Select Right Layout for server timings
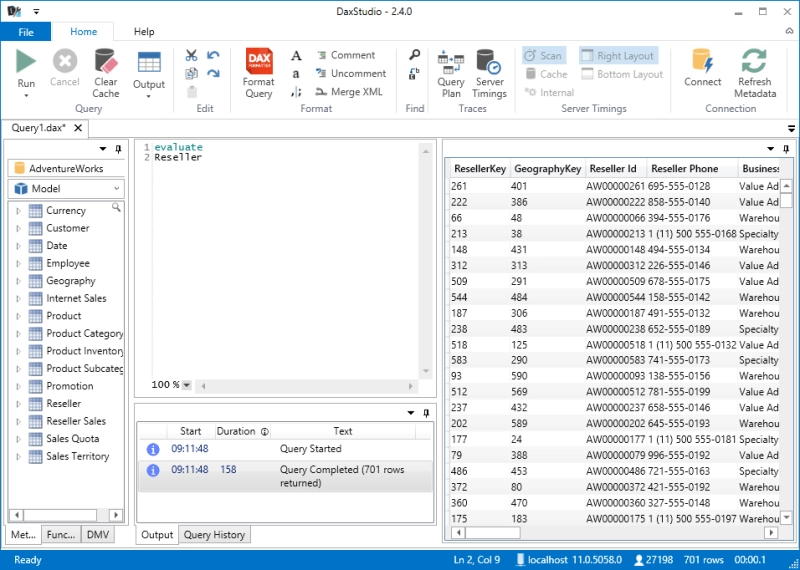Image resolution: width=800 pixels, height=570 pixels. (x=618, y=56)
